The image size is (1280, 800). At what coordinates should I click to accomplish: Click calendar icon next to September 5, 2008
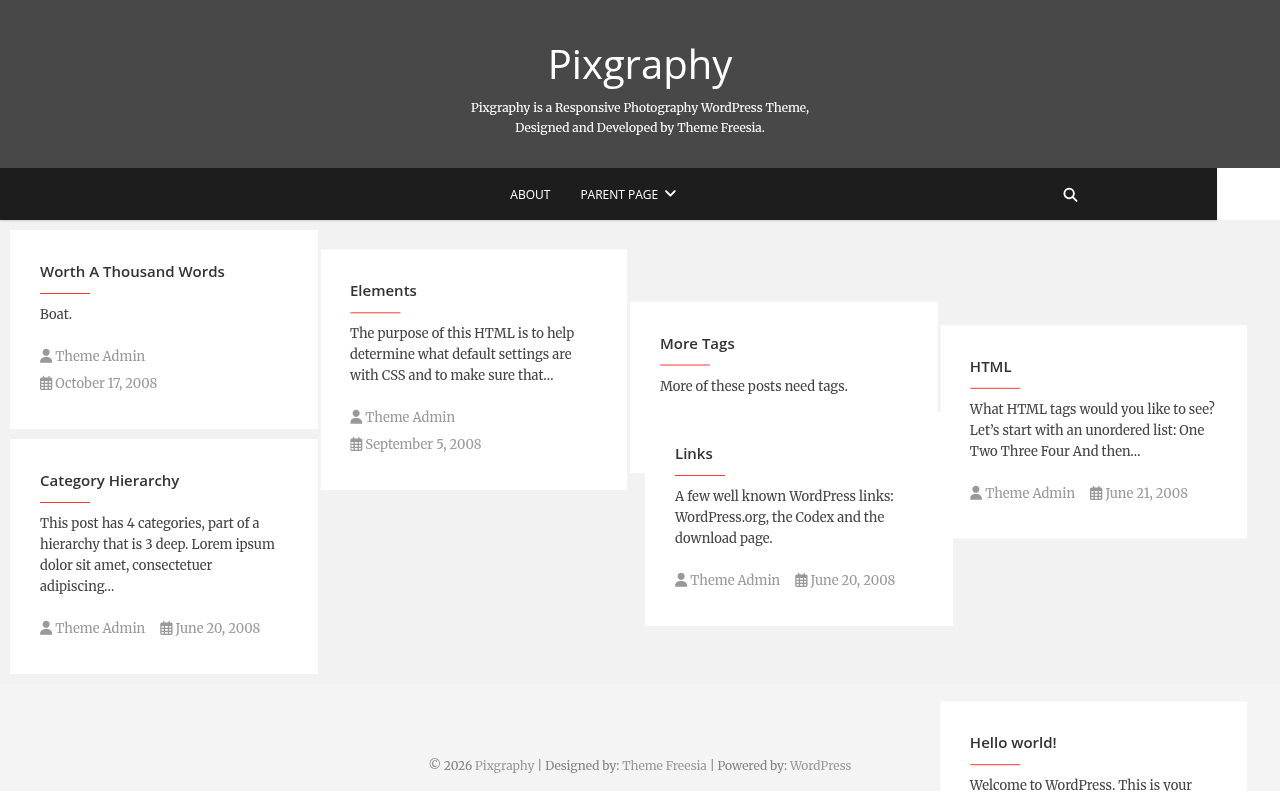pos(356,444)
